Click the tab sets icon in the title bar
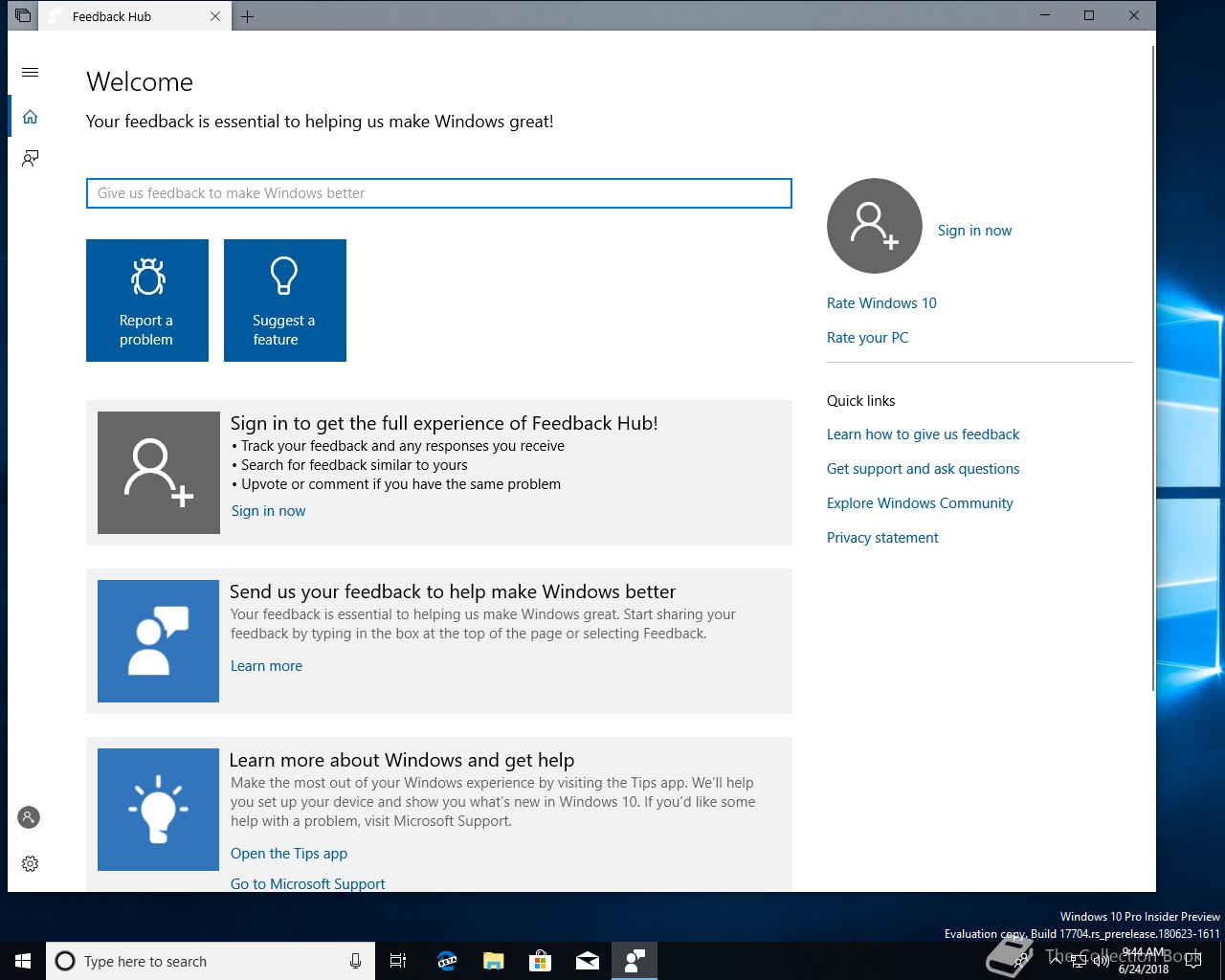Screen dimensions: 1225x980 [x=22, y=16]
